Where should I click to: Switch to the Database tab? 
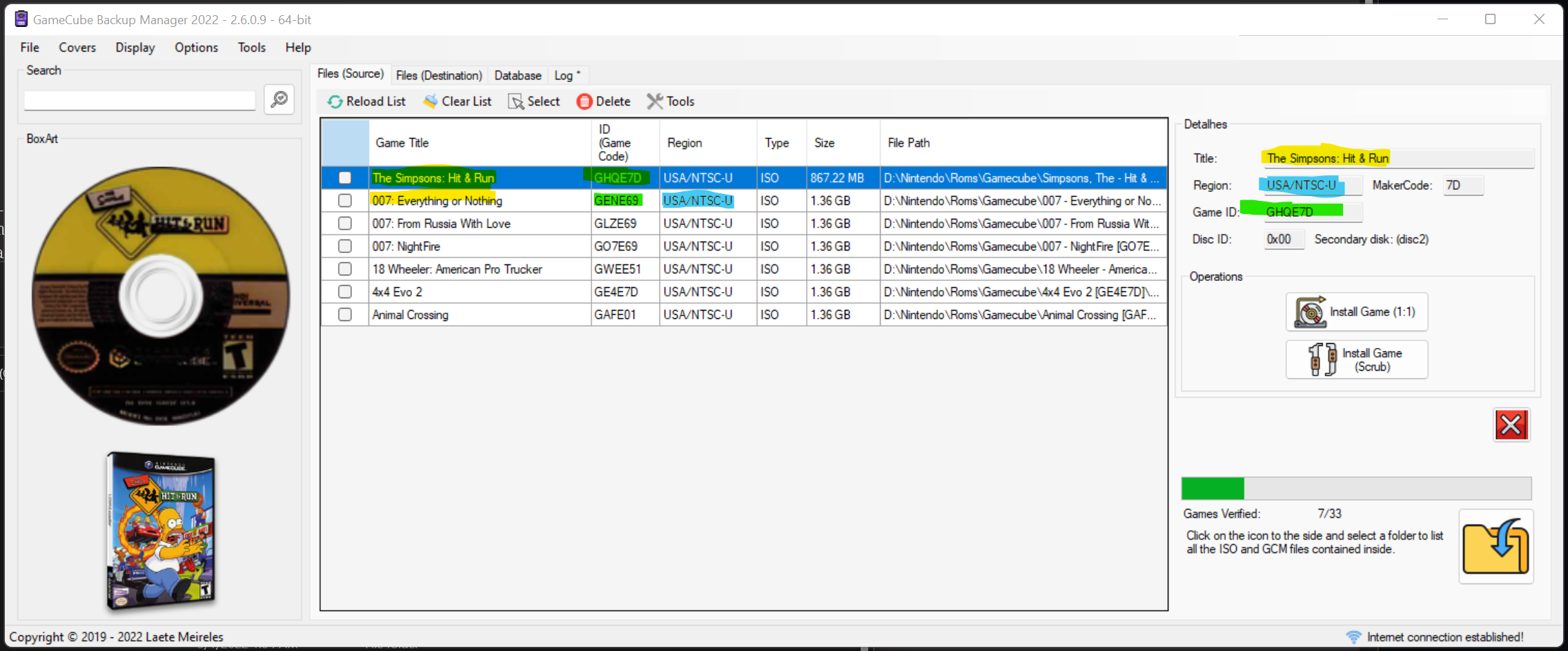tap(516, 75)
